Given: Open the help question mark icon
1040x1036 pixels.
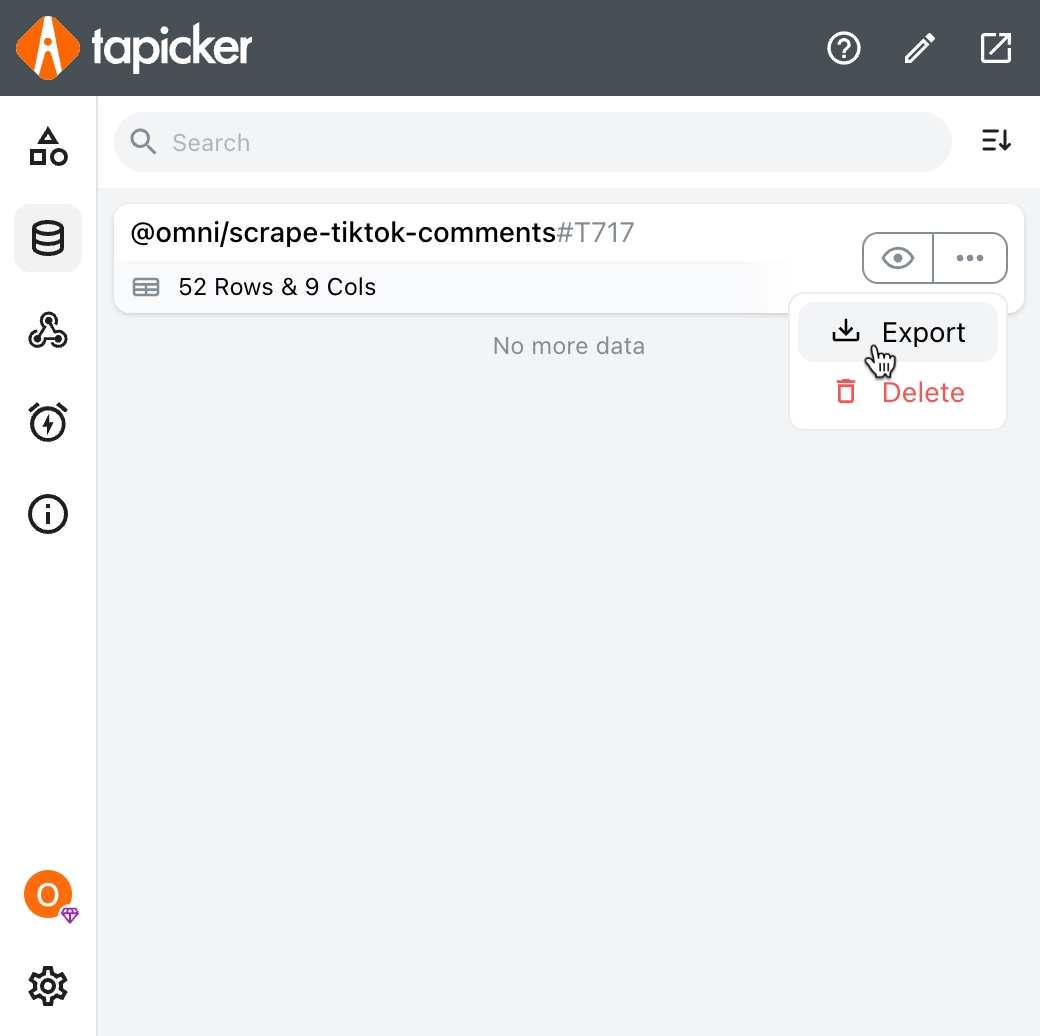Looking at the screenshot, I should point(844,48).
